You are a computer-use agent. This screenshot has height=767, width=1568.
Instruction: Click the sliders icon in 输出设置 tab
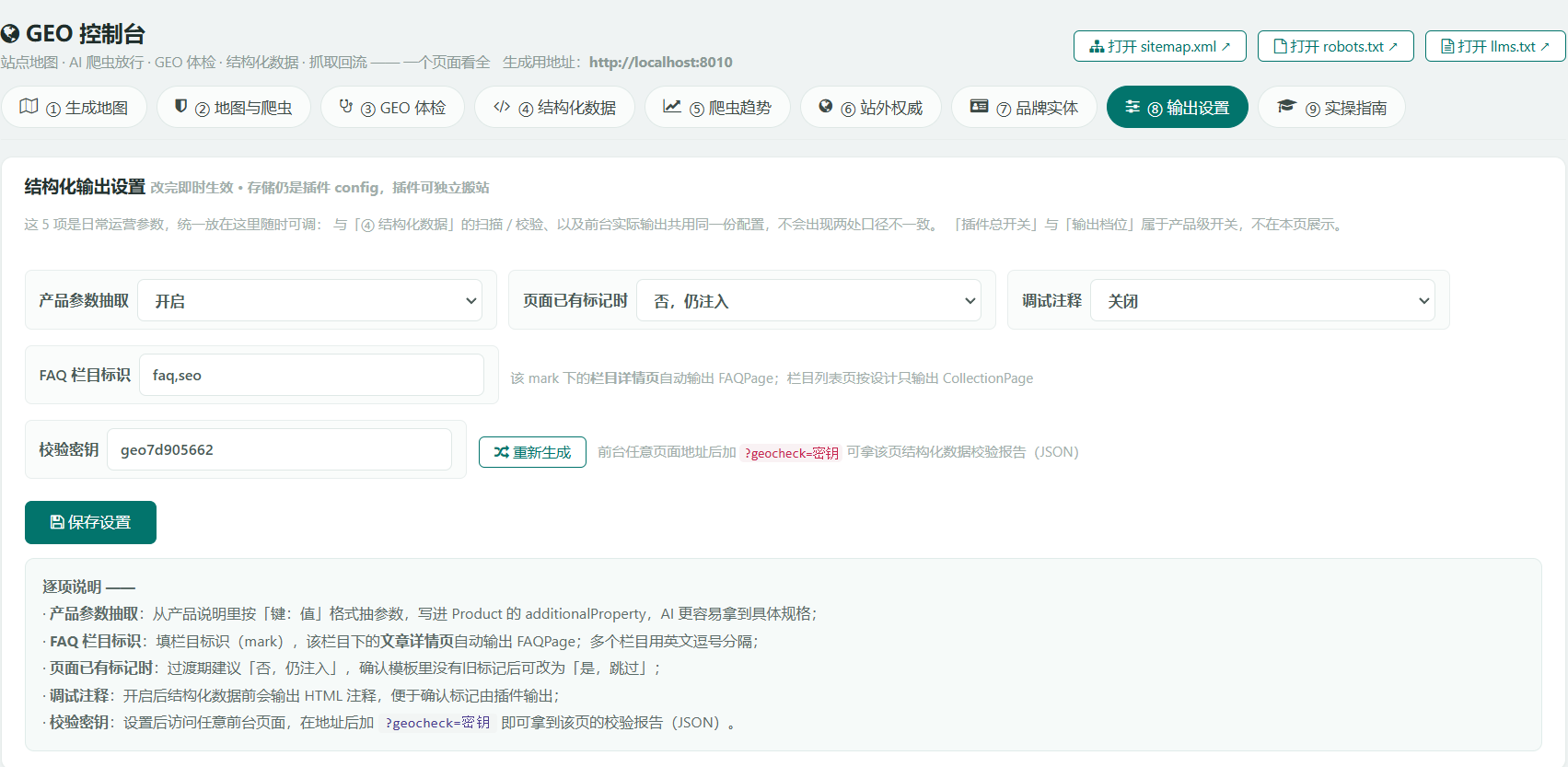click(1132, 107)
